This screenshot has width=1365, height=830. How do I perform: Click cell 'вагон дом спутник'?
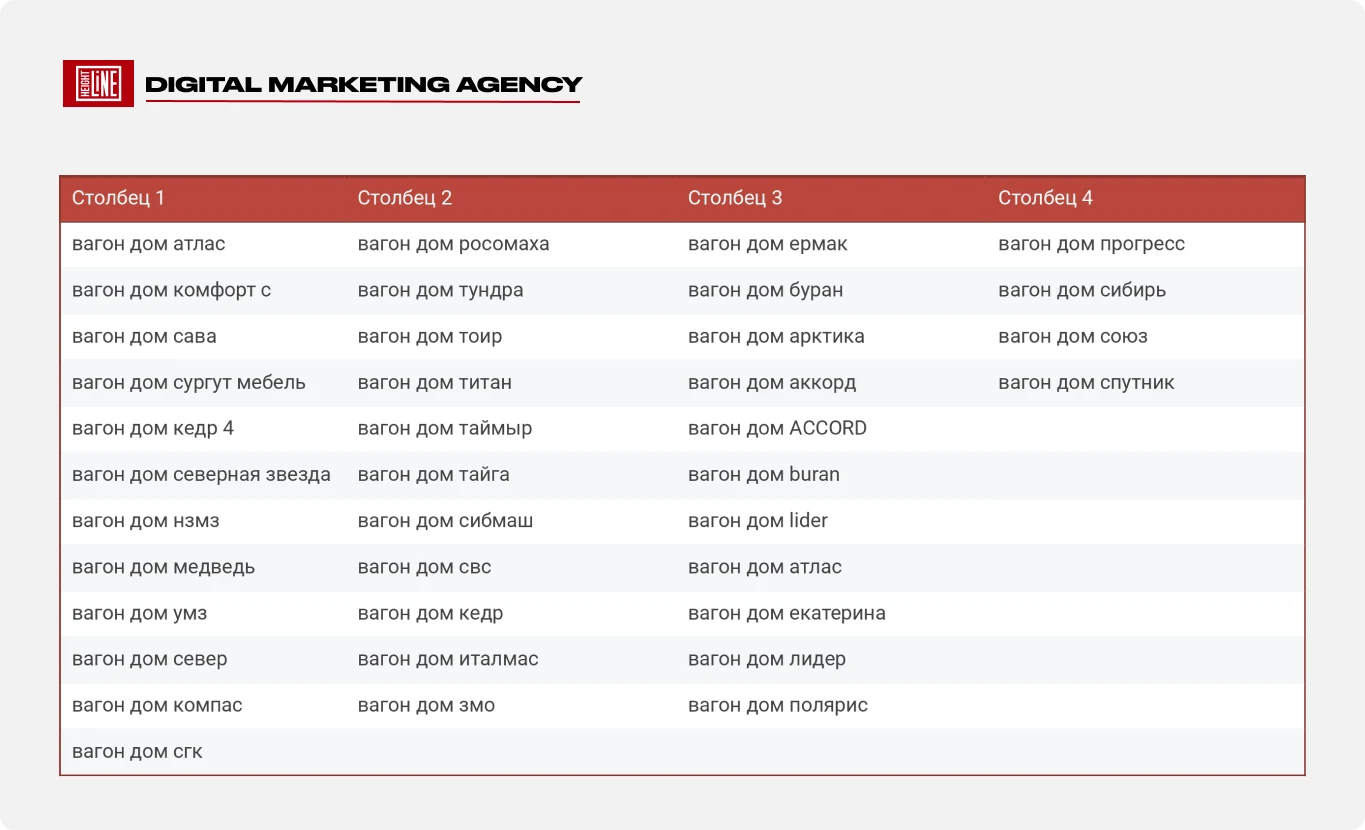[1086, 382]
